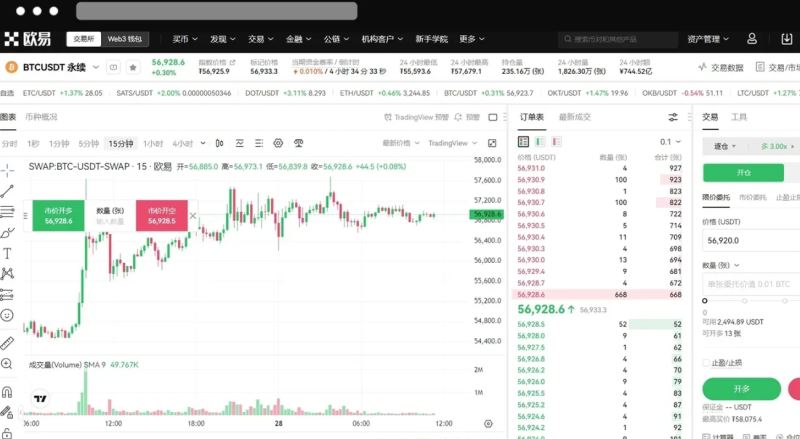
Task: Open order book settings slider icon
Action: (673, 117)
